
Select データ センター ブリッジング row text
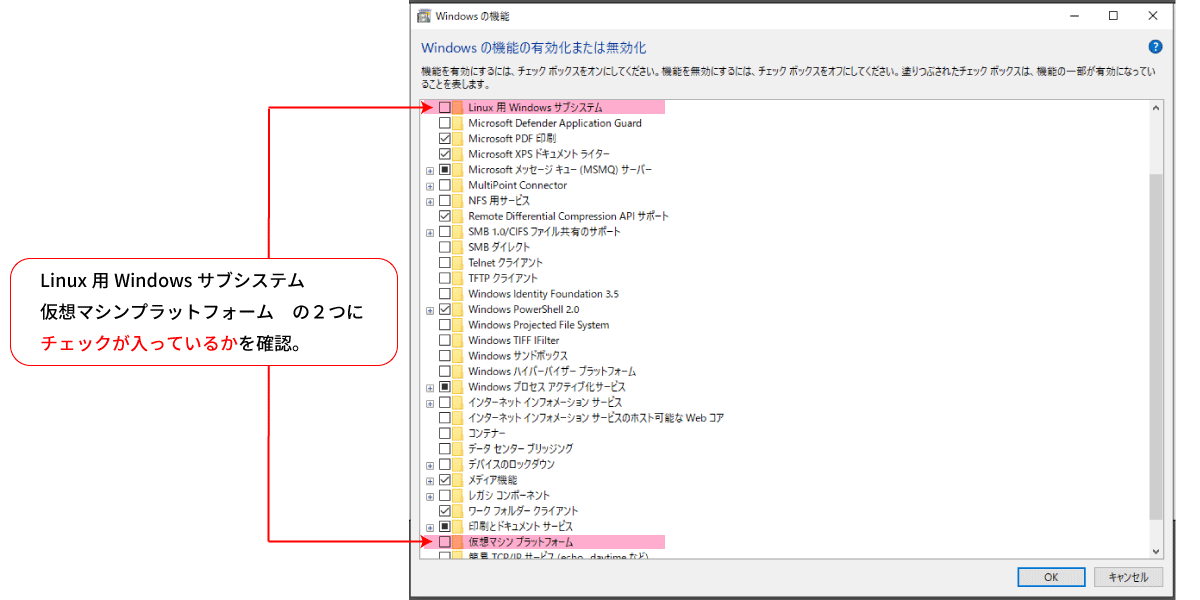point(520,449)
